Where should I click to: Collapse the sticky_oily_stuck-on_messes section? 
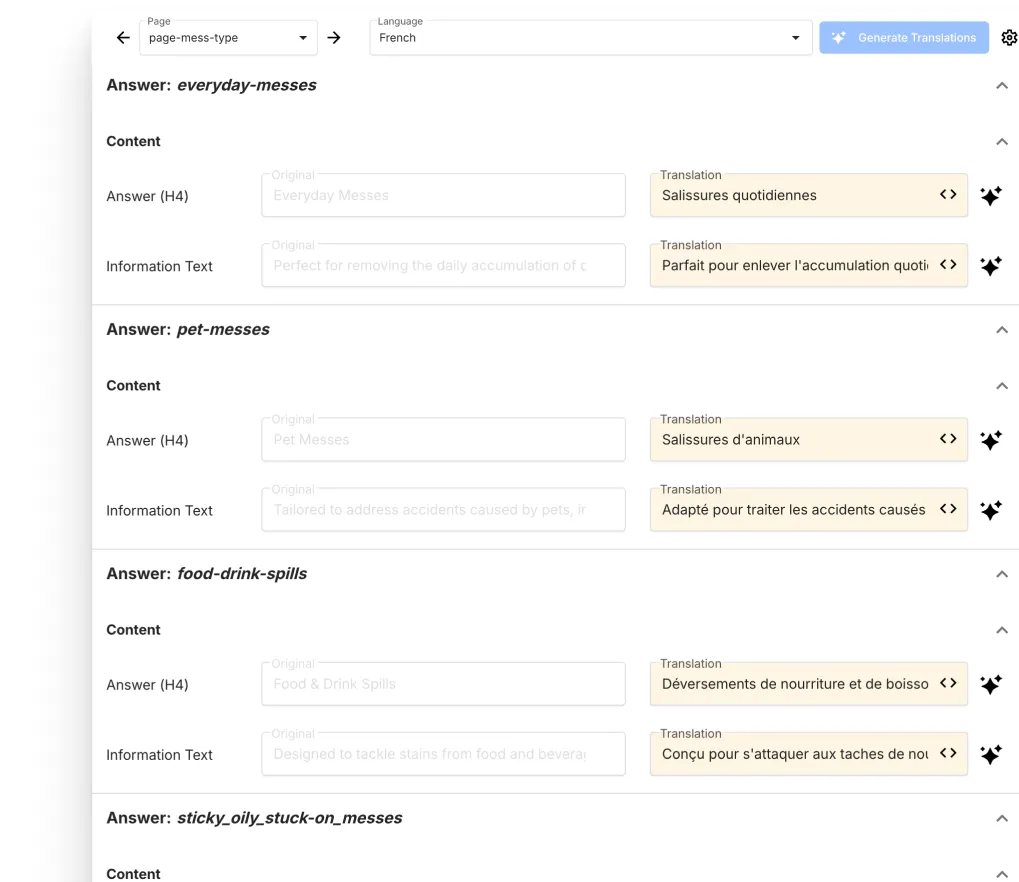[x=1001, y=818]
